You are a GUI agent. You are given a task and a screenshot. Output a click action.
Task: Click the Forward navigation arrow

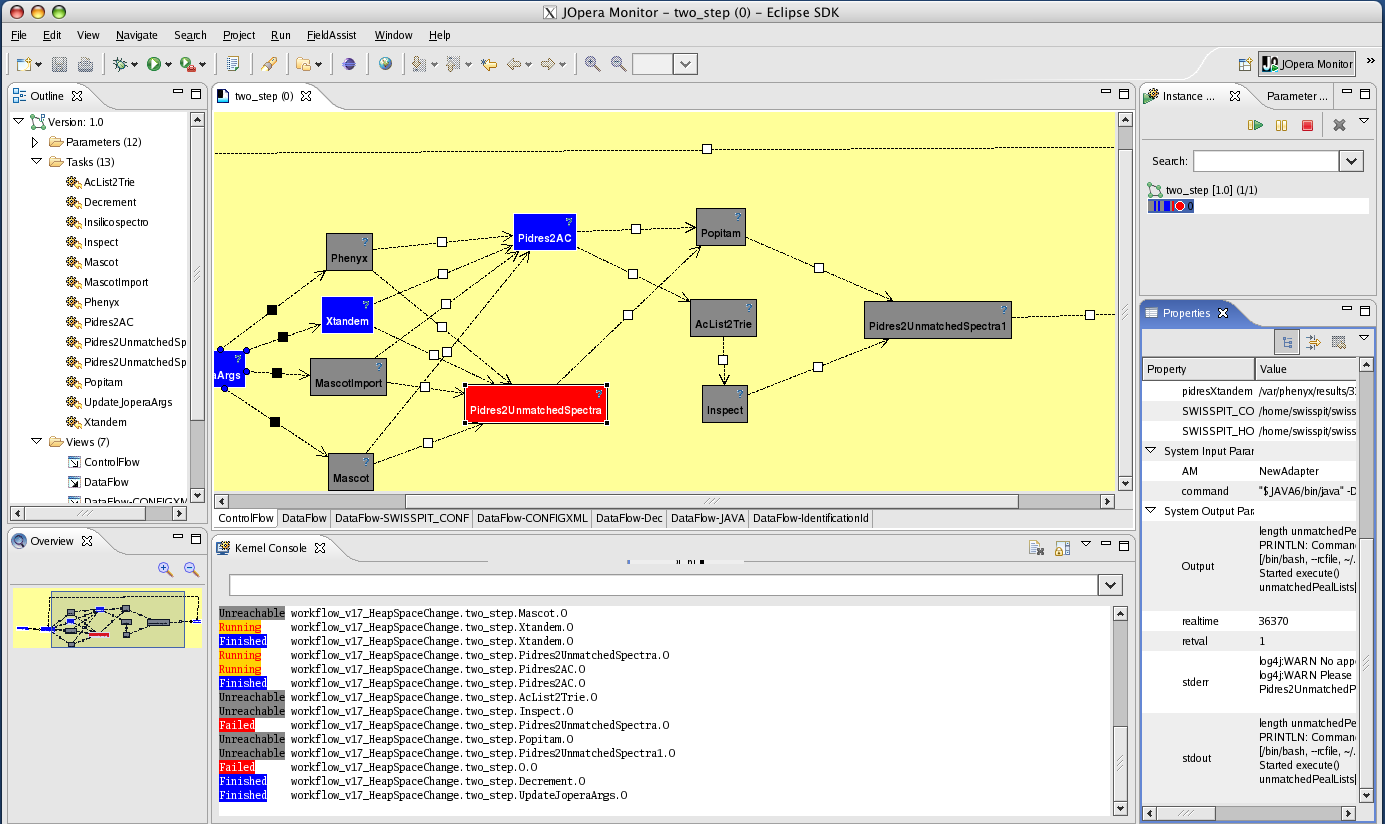(x=548, y=64)
